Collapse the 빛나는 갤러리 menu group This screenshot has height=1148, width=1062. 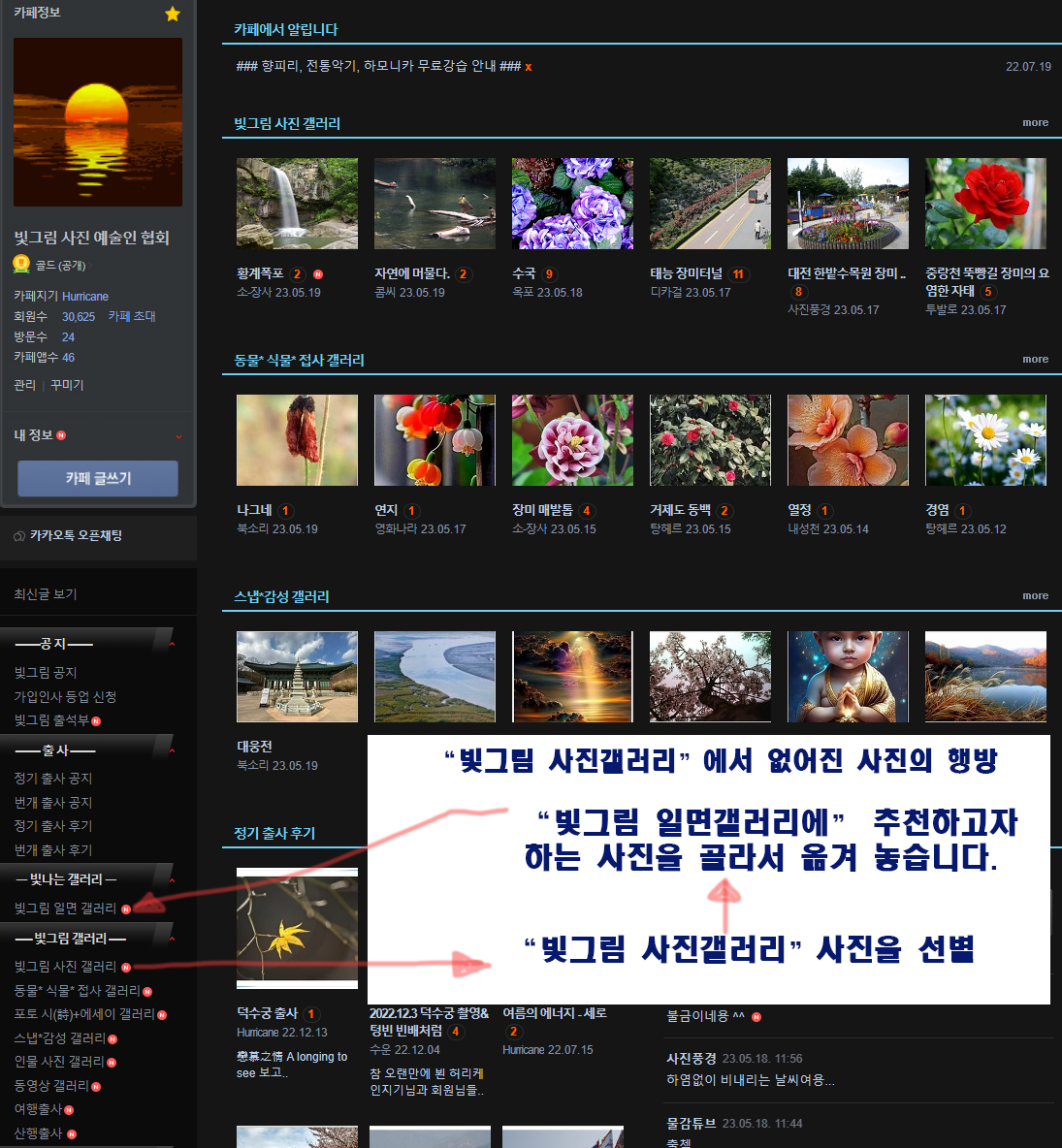[x=172, y=880]
